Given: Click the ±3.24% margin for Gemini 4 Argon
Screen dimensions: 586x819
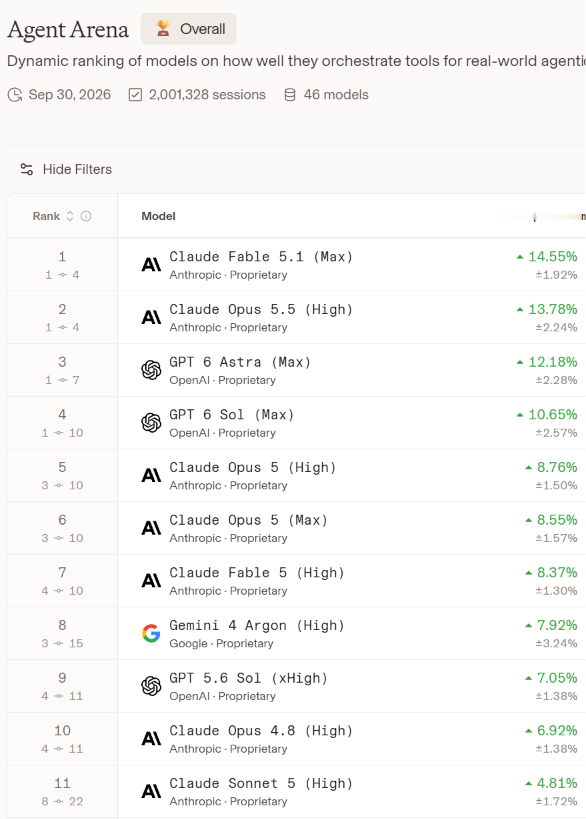Looking at the screenshot, I should click(x=556, y=644).
